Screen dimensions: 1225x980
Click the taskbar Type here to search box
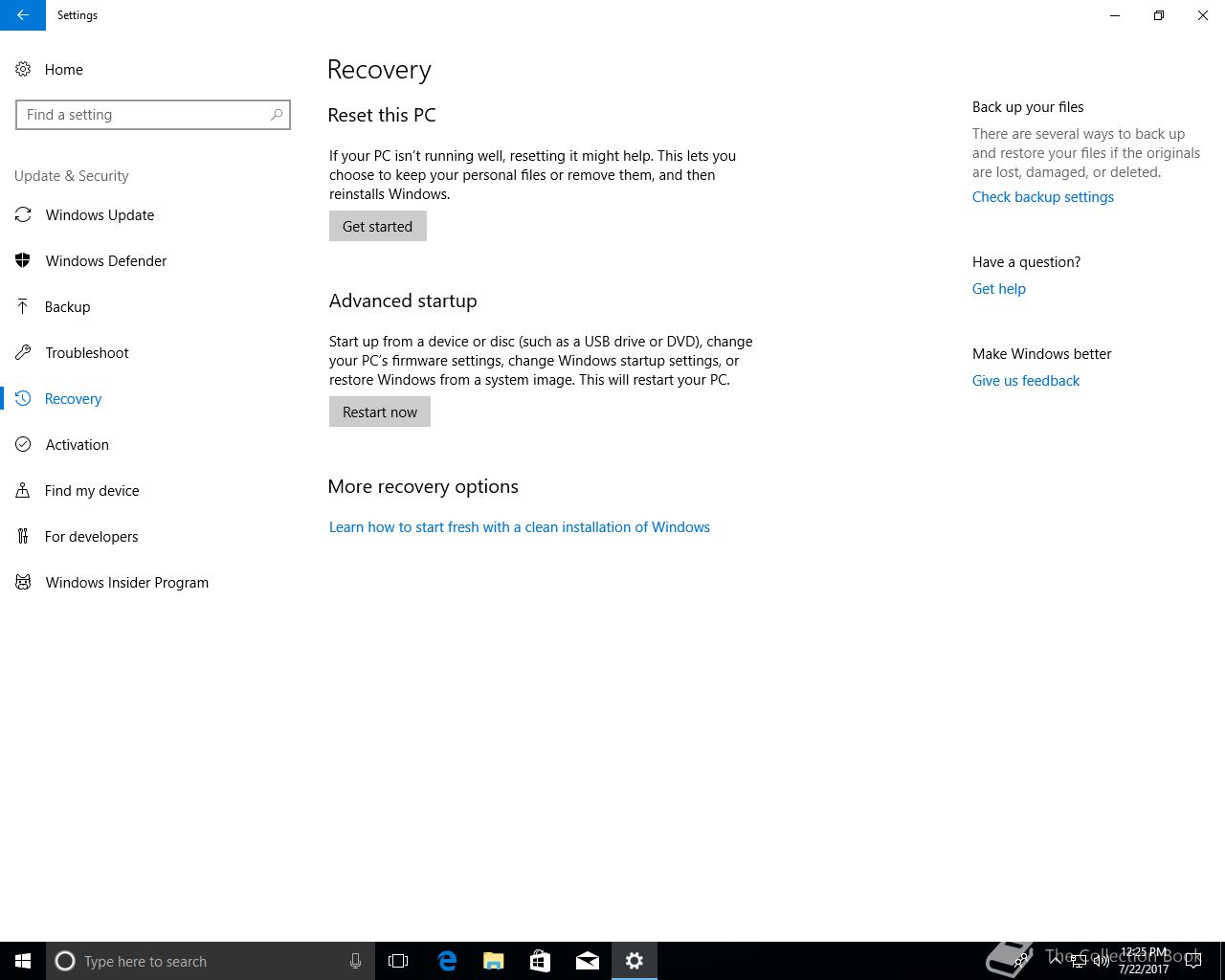click(210, 961)
